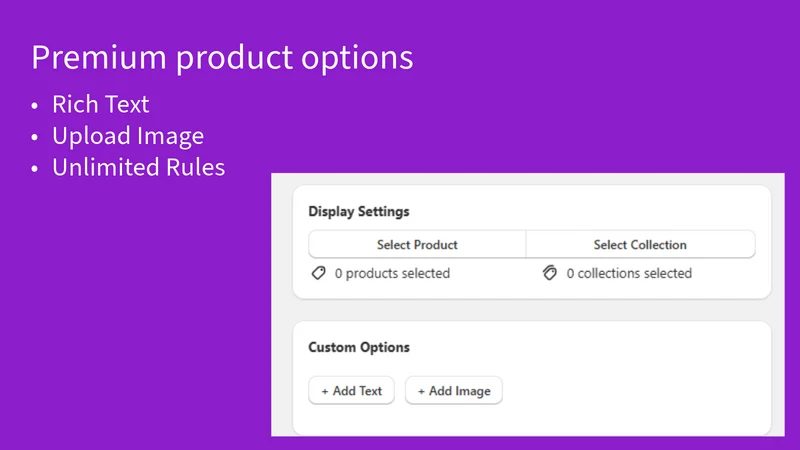Click the Rich Text bullet item
This screenshot has width=800, height=450.
(x=101, y=104)
